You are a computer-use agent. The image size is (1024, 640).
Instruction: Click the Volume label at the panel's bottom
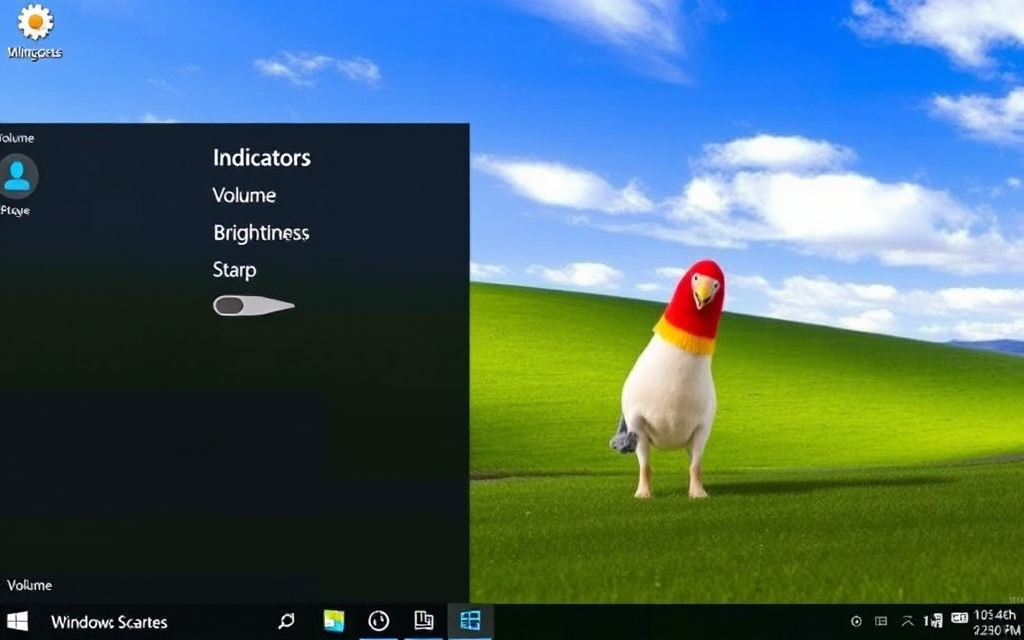pos(29,585)
